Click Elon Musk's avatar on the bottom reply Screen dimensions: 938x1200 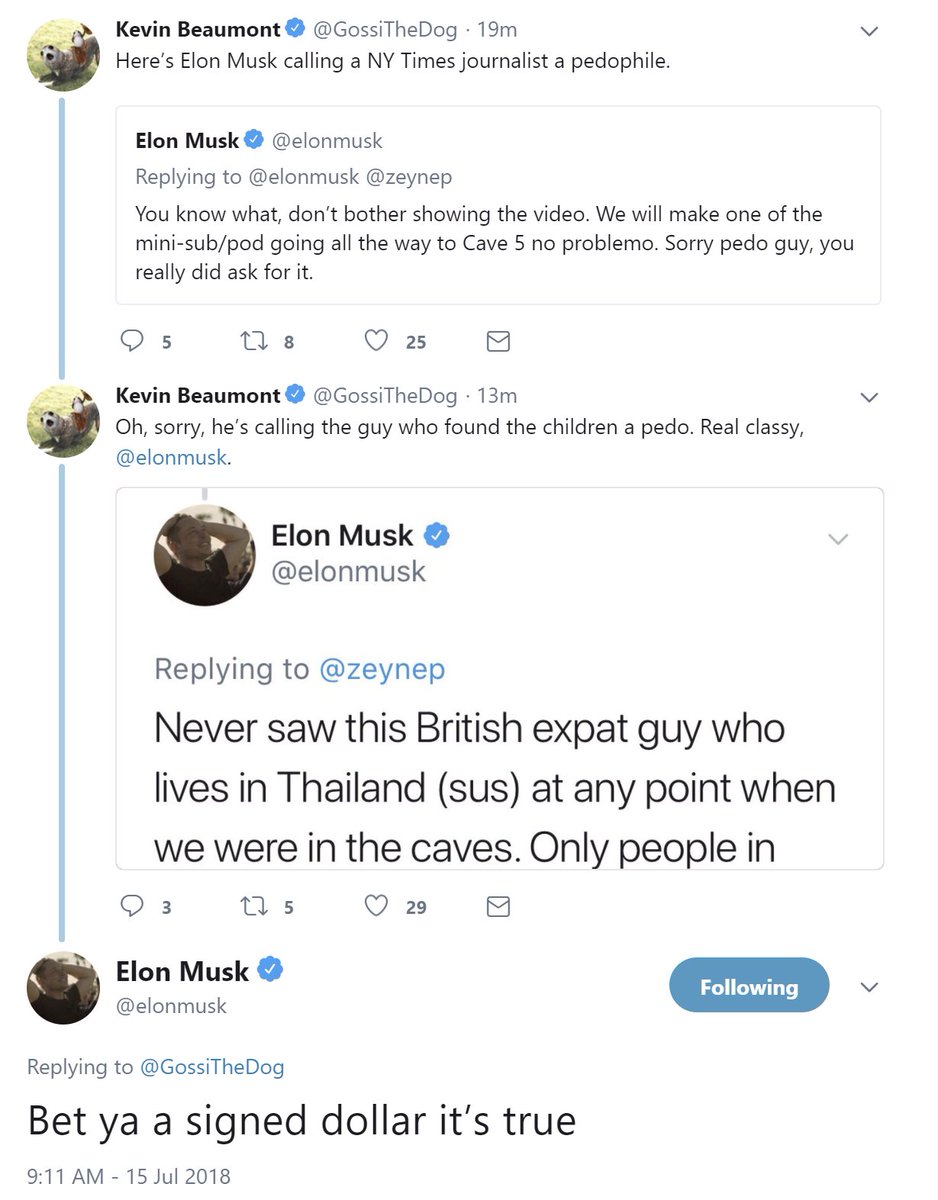(62, 987)
